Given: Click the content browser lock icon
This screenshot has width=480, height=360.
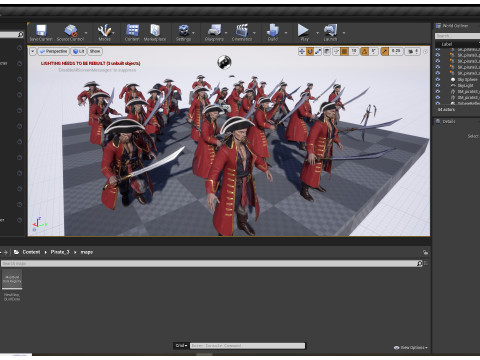Looking at the screenshot, I should click(x=425, y=252).
